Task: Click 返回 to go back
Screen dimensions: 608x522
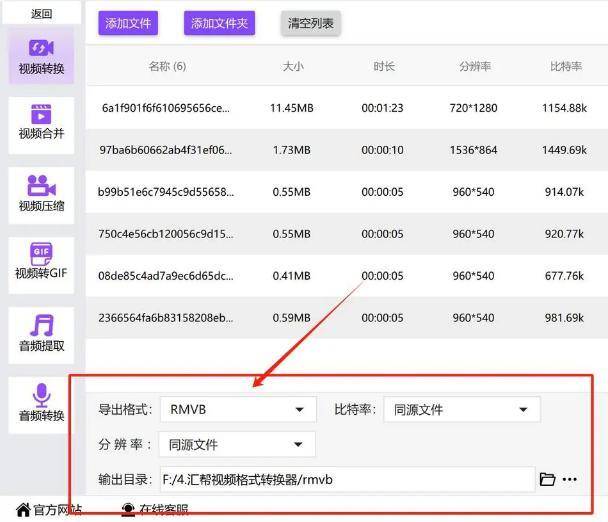Action: tap(41, 13)
